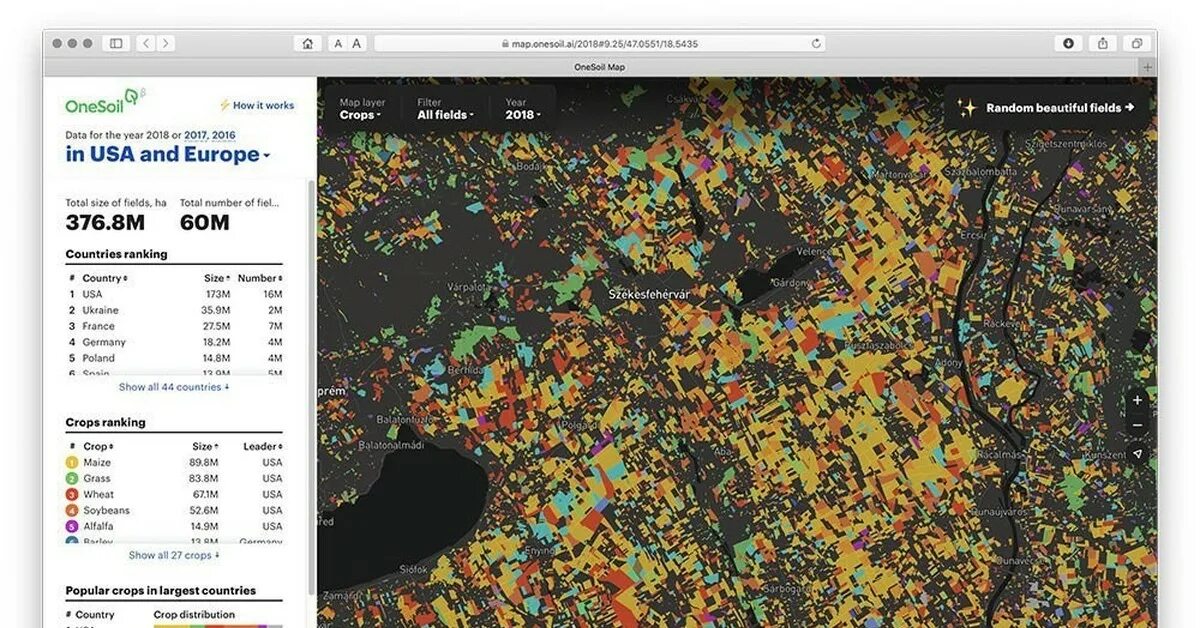Open the Safari home page icon
Image resolution: width=1200 pixels, height=628 pixels.
pos(307,44)
